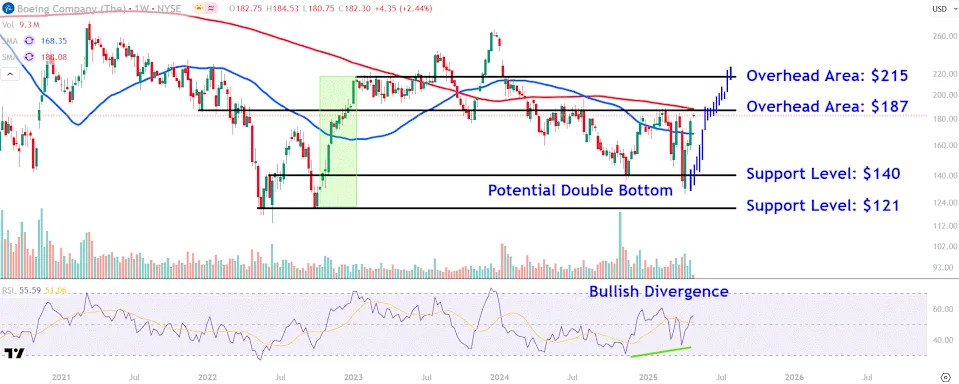Click the pink wavy indicator icon in header
This screenshot has height=384, width=959.
212,9
